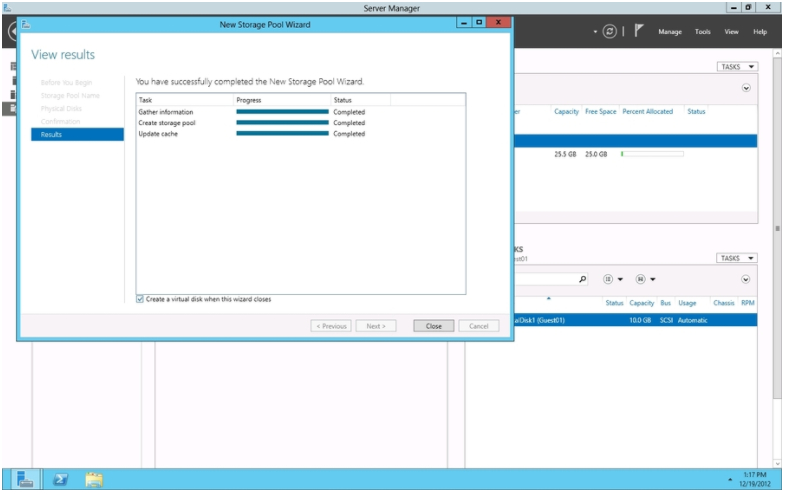Click the Server Manager app icon in title bar
786x494 pixels.
tap(8, 8)
